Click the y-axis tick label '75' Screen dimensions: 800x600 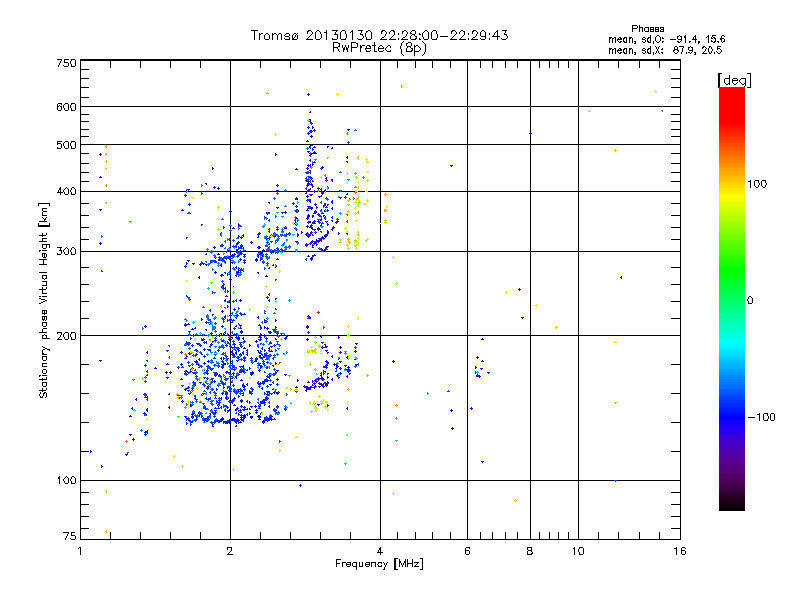pos(70,536)
